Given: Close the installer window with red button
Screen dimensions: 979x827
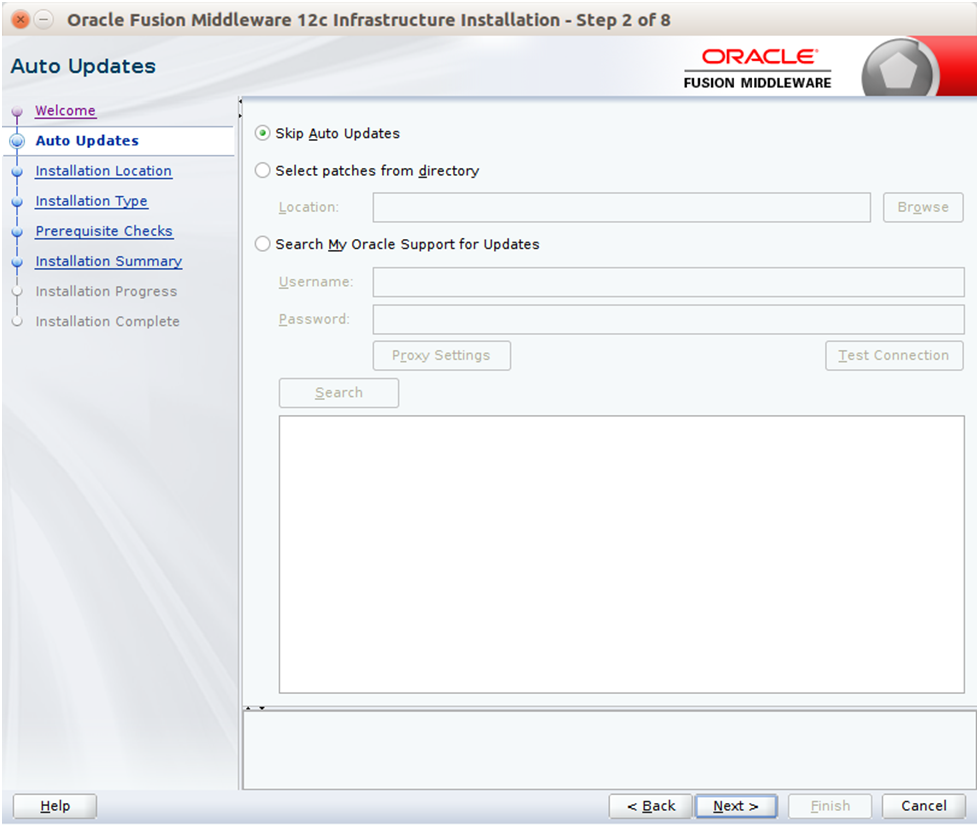Looking at the screenshot, I should pyautogui.click(x=21, y=19).
